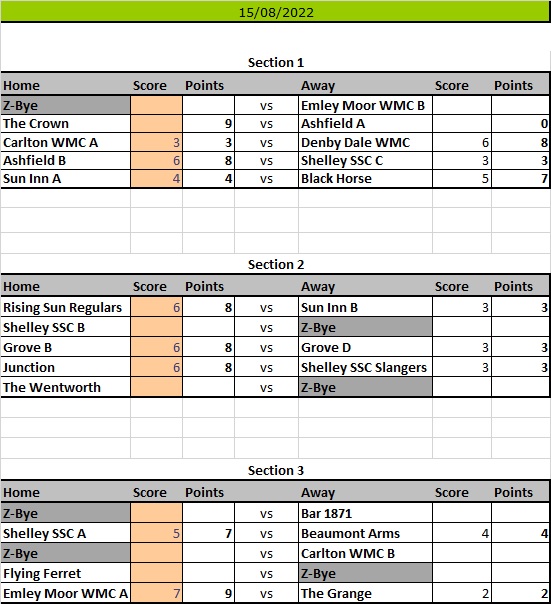
Task: Select the Section 3 title cell
Action: coord(276,470)
